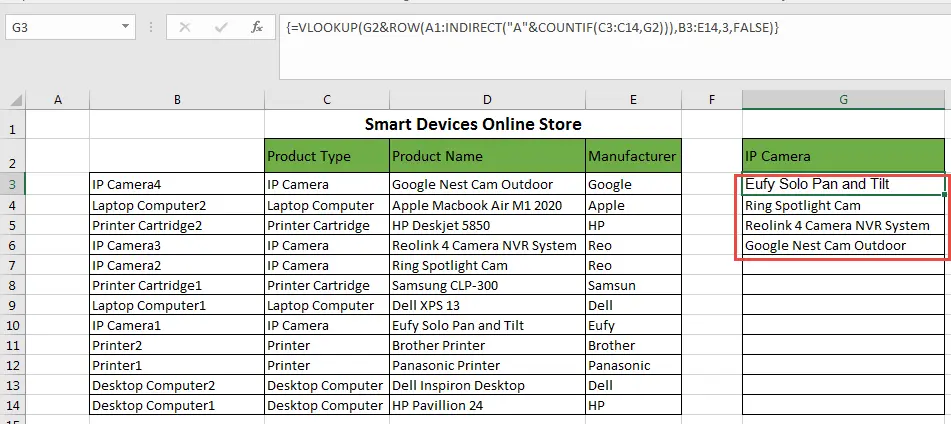
Task: Click inside the formula bar VLOOKUP text
Action: pyautogui.click(x=533, y=27)
